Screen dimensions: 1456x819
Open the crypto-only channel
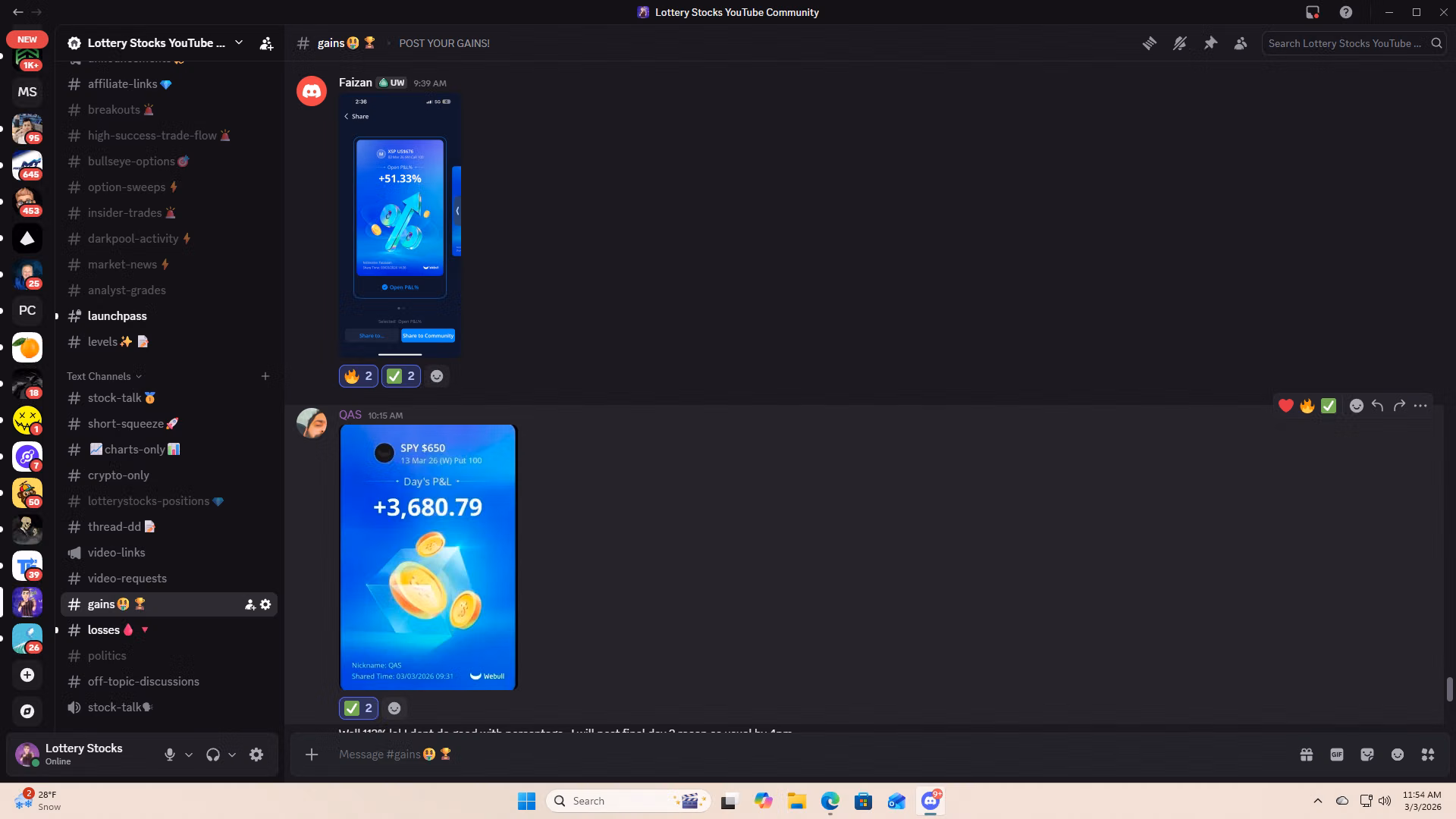[168, 475]
